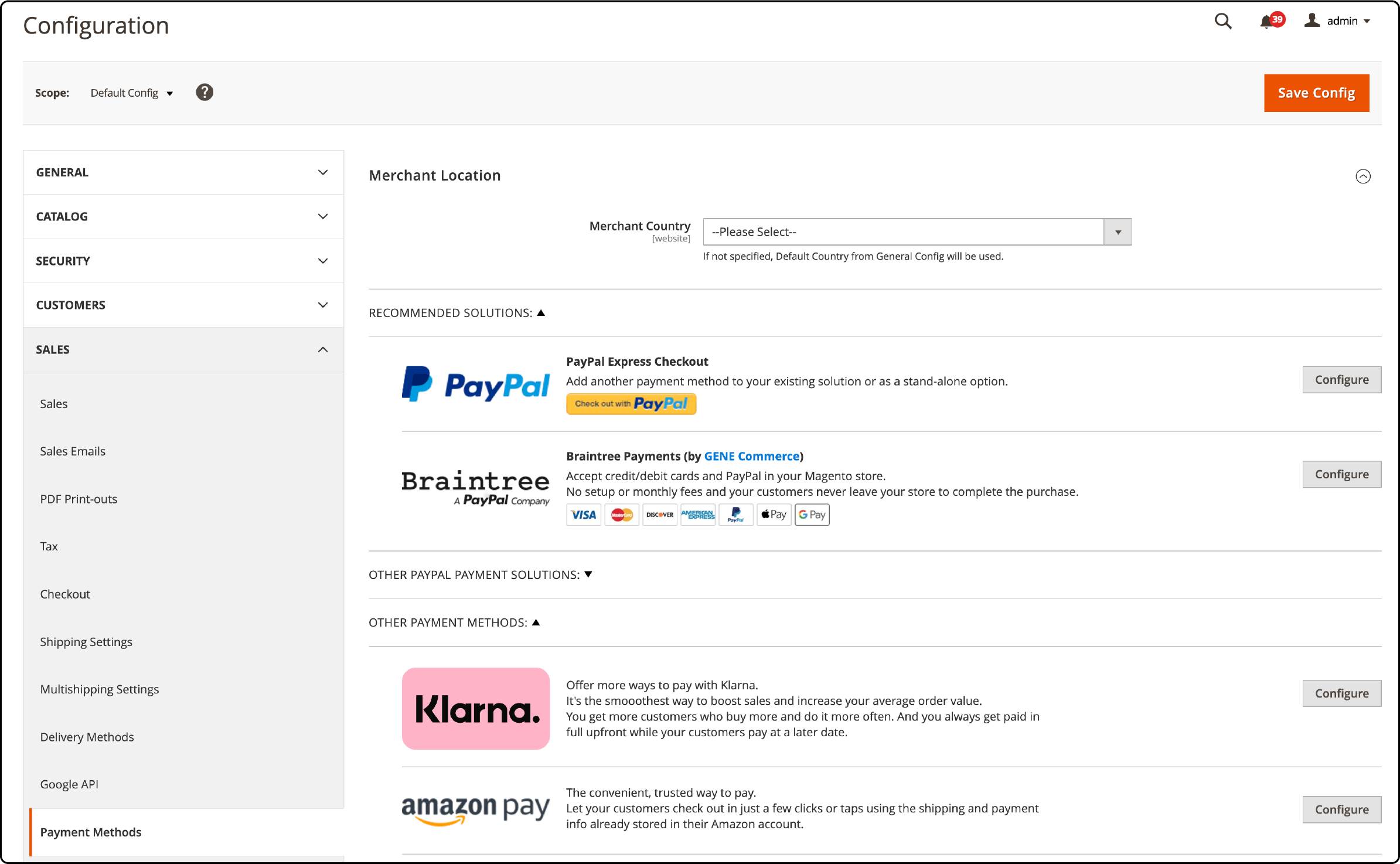Expand the CATALOG section
The image size is (1400, 864).
pos(183,216)
